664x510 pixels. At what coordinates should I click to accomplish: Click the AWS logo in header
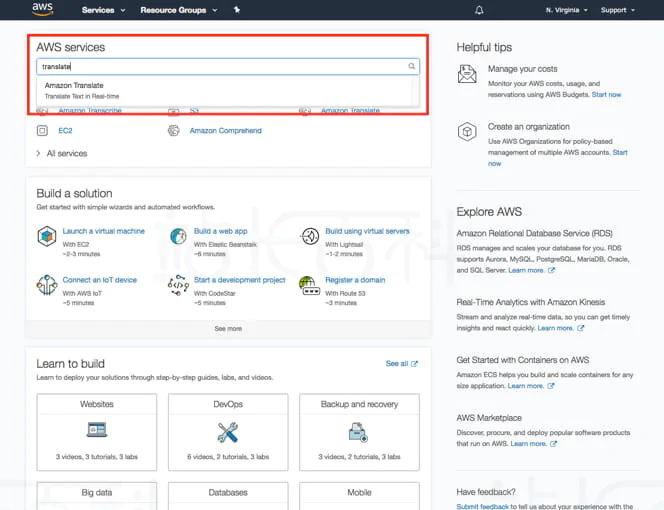42,9
